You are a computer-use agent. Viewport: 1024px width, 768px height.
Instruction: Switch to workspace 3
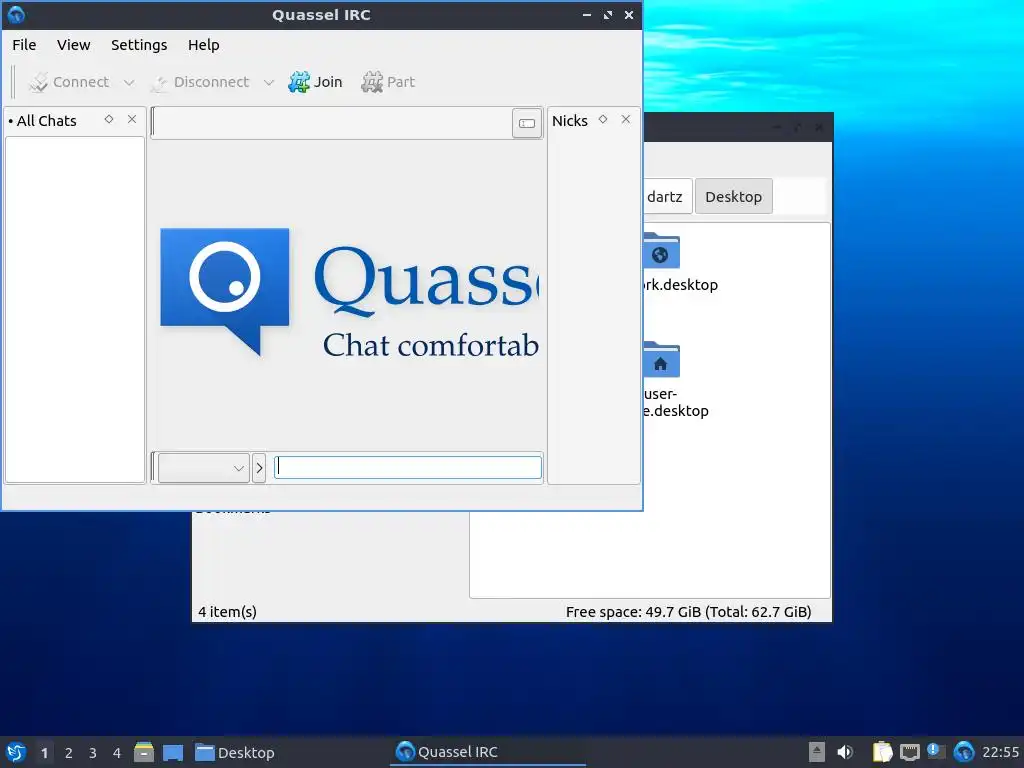(x=93, y=753)
